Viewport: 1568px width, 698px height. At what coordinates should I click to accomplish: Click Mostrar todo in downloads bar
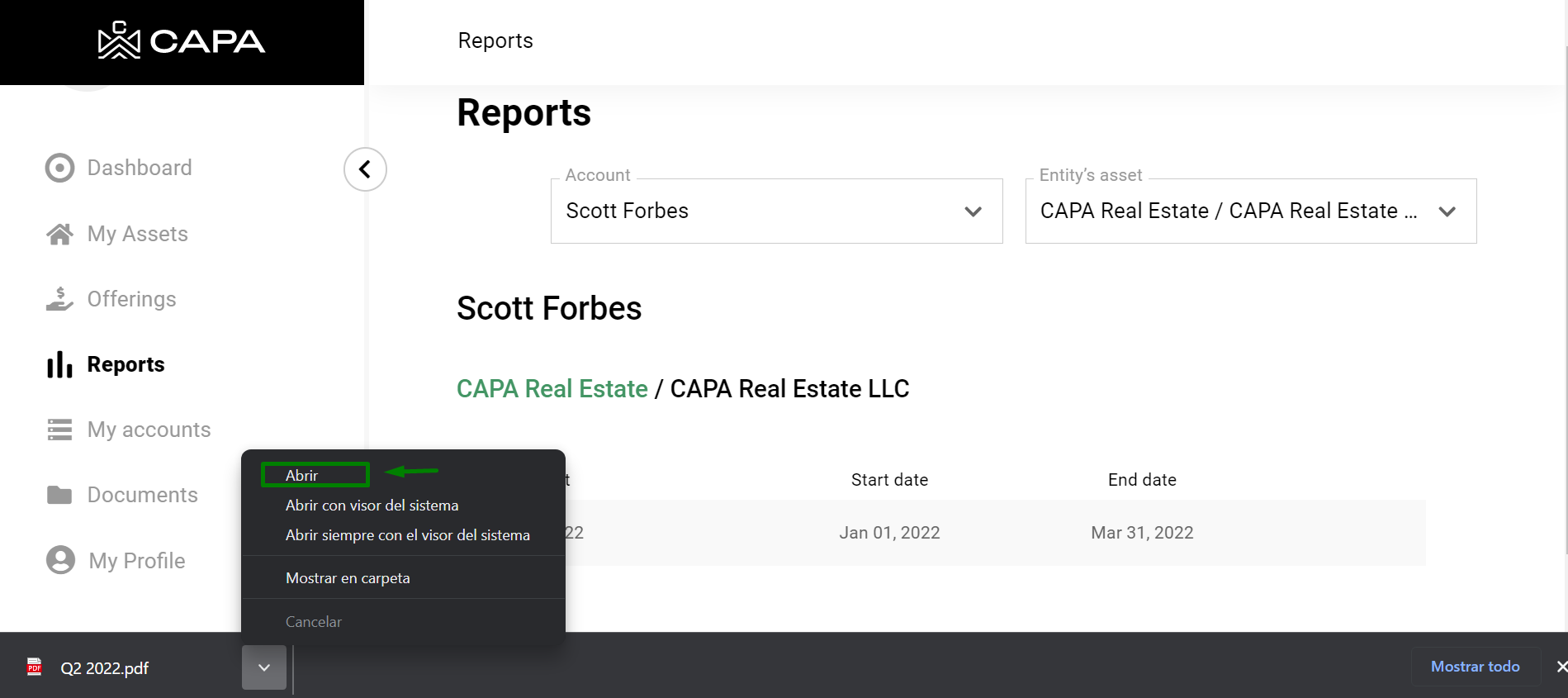(1476, 667)
